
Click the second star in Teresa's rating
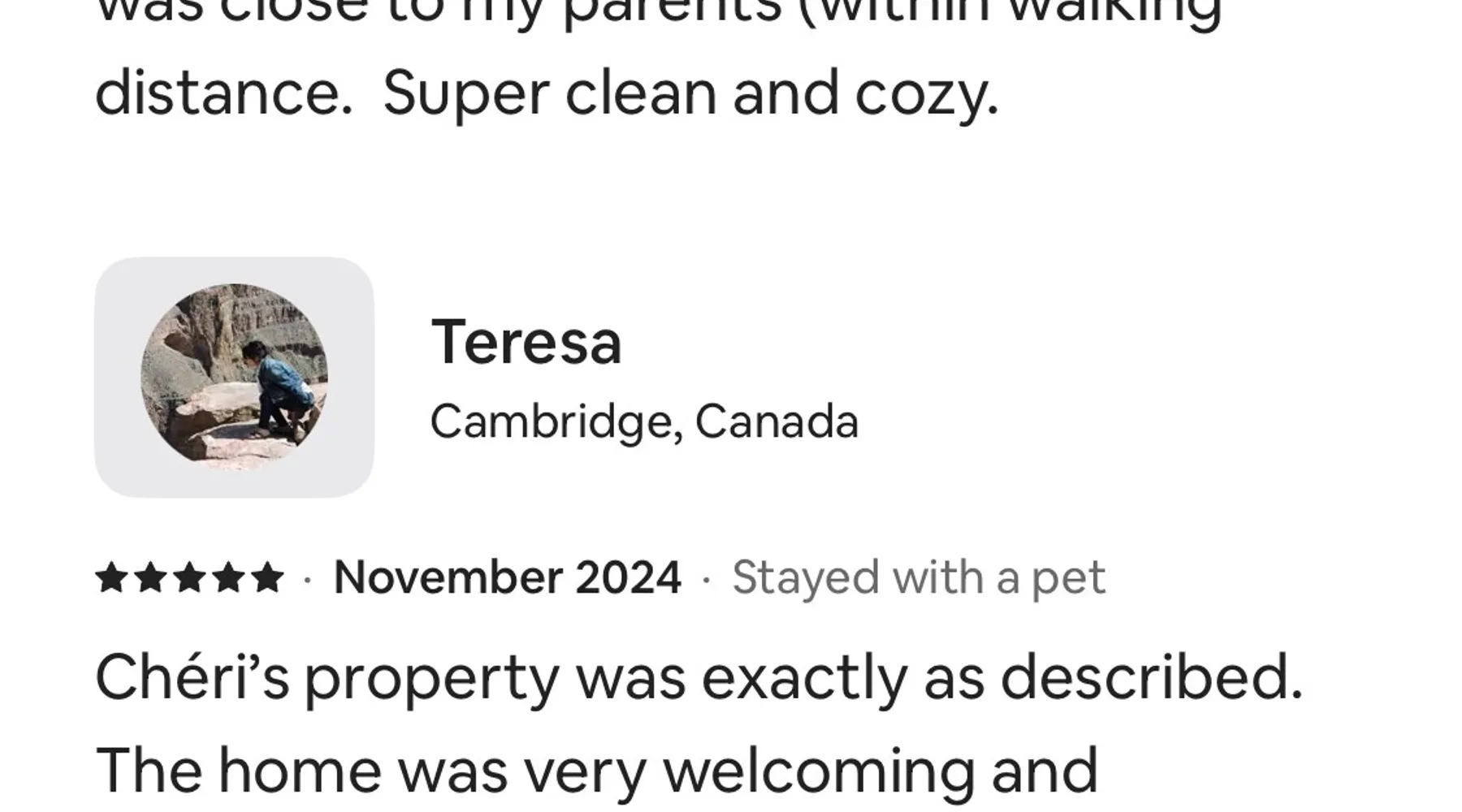[x=150, y=578]
